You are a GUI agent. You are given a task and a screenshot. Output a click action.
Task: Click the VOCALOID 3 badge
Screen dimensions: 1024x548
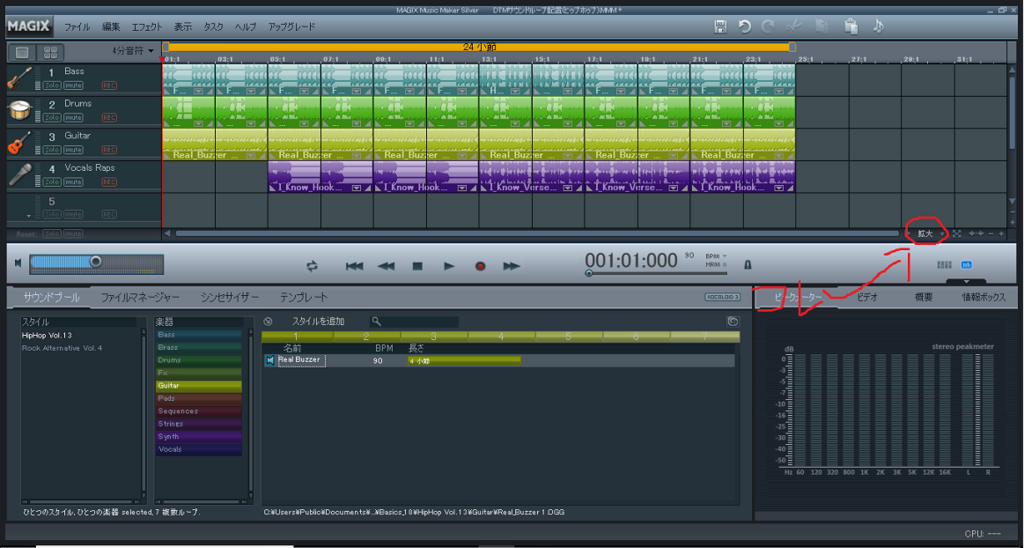pos(722,297)
